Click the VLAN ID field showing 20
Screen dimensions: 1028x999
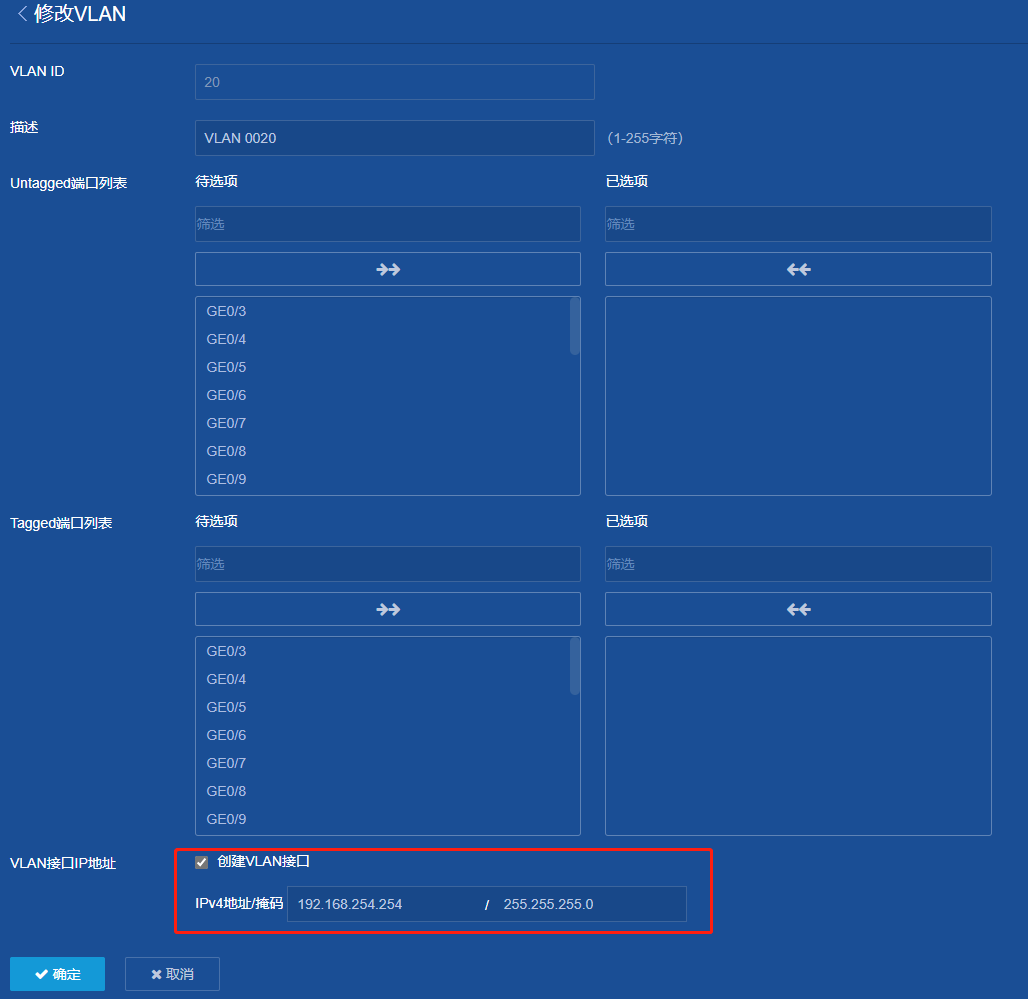[x=395, y=82]
